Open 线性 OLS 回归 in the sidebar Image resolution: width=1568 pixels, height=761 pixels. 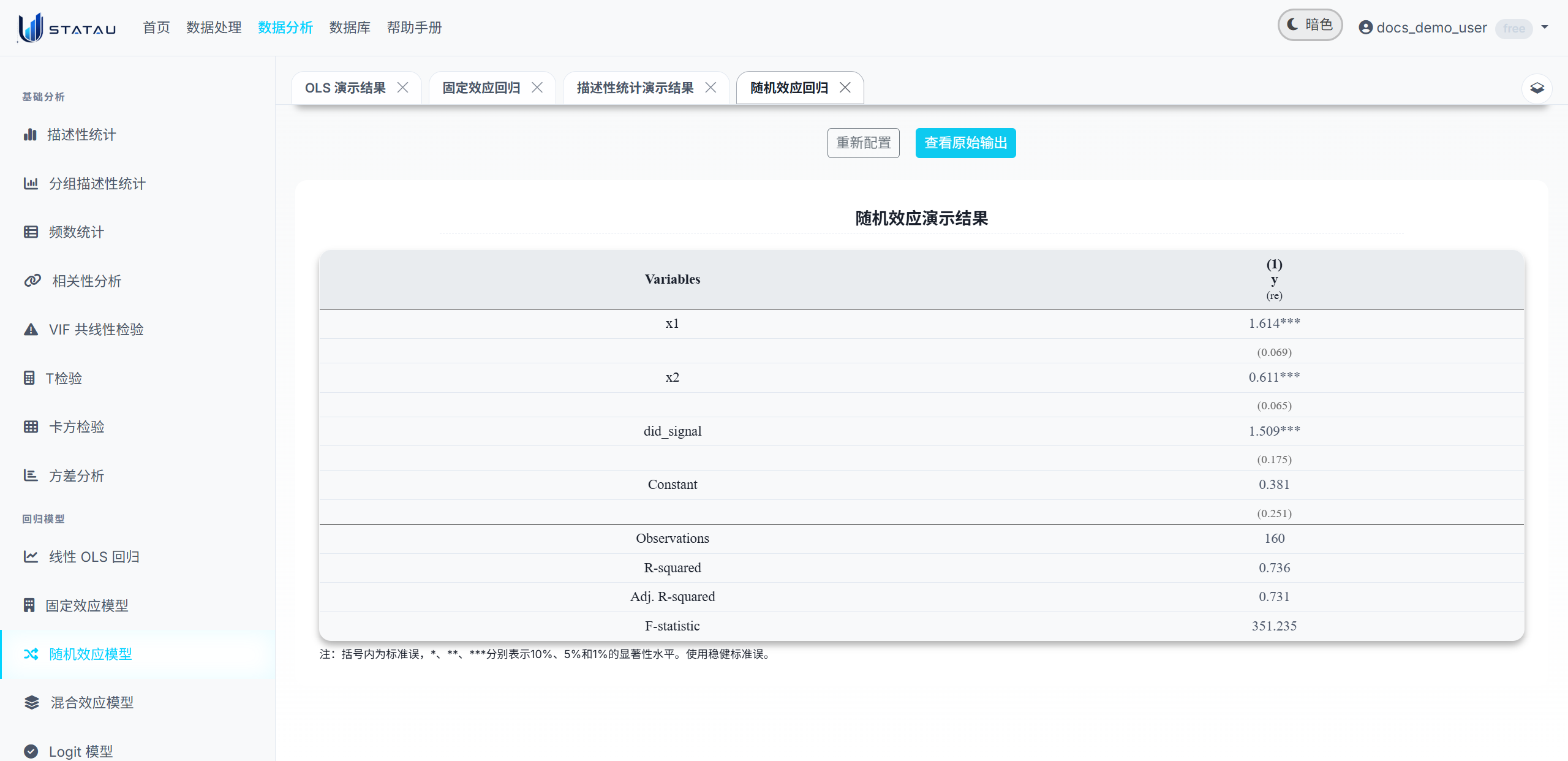tap(138, 556)
